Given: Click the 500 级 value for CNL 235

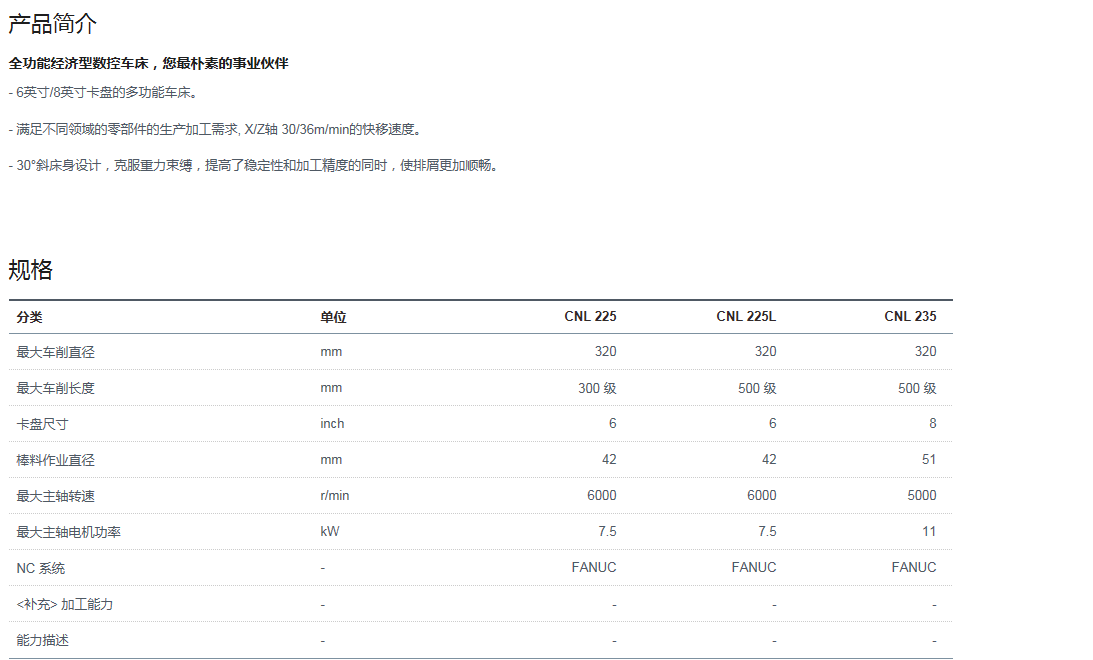Looking at the screenshot, I should pyautogui.click(x=917, y=388).
